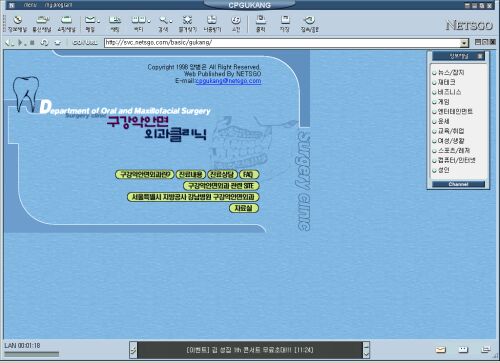Click the mail icon in the status bar
The width and height of the screenshot is (500, 363).
tap(441, 350)
